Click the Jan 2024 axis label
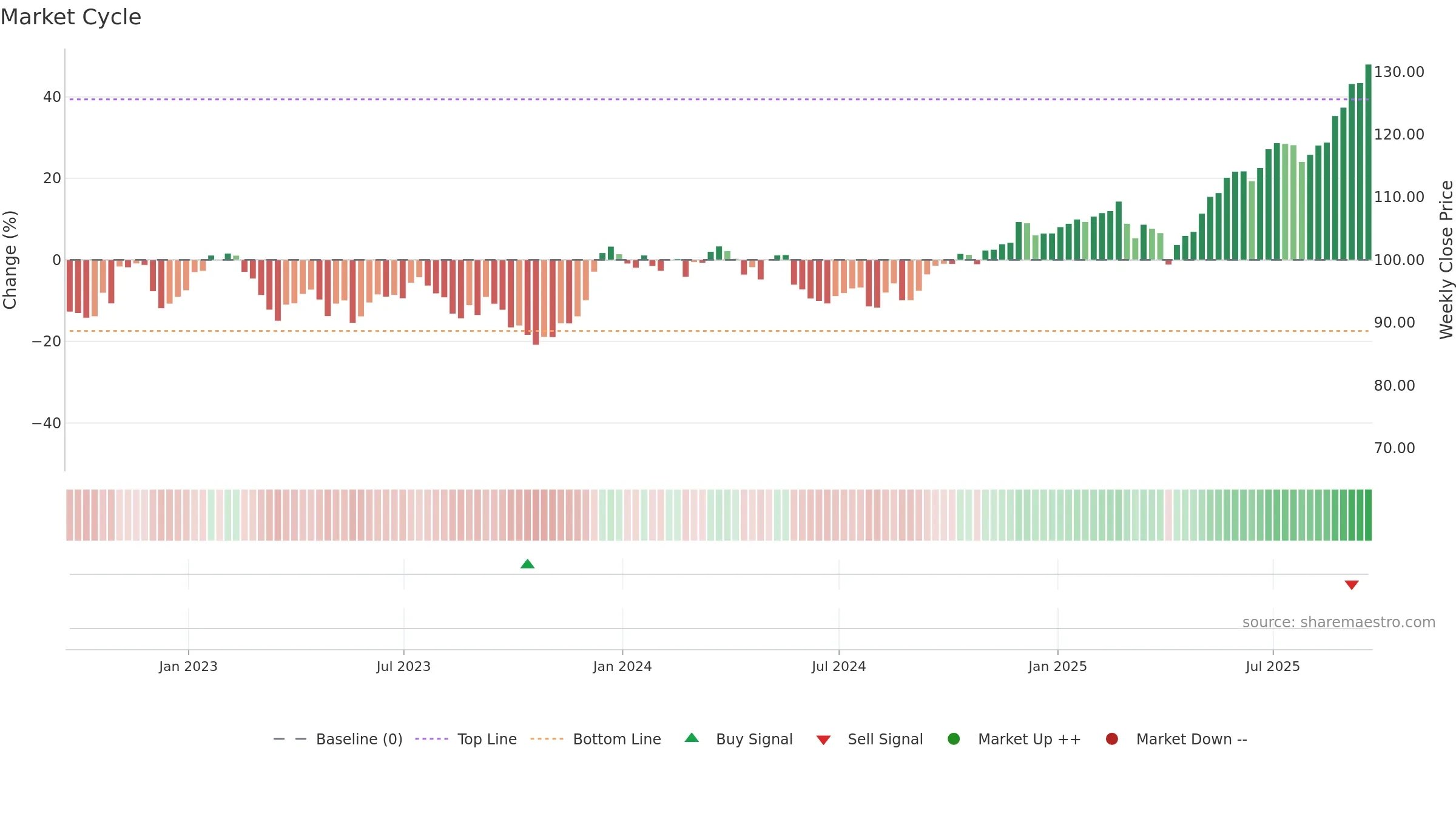The width and height of the screenshot is (1456, 819). (622, 666)
